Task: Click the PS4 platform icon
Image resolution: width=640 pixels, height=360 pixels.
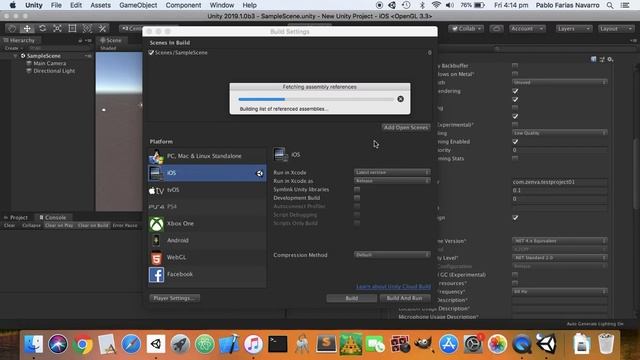Action: (156, 207)
